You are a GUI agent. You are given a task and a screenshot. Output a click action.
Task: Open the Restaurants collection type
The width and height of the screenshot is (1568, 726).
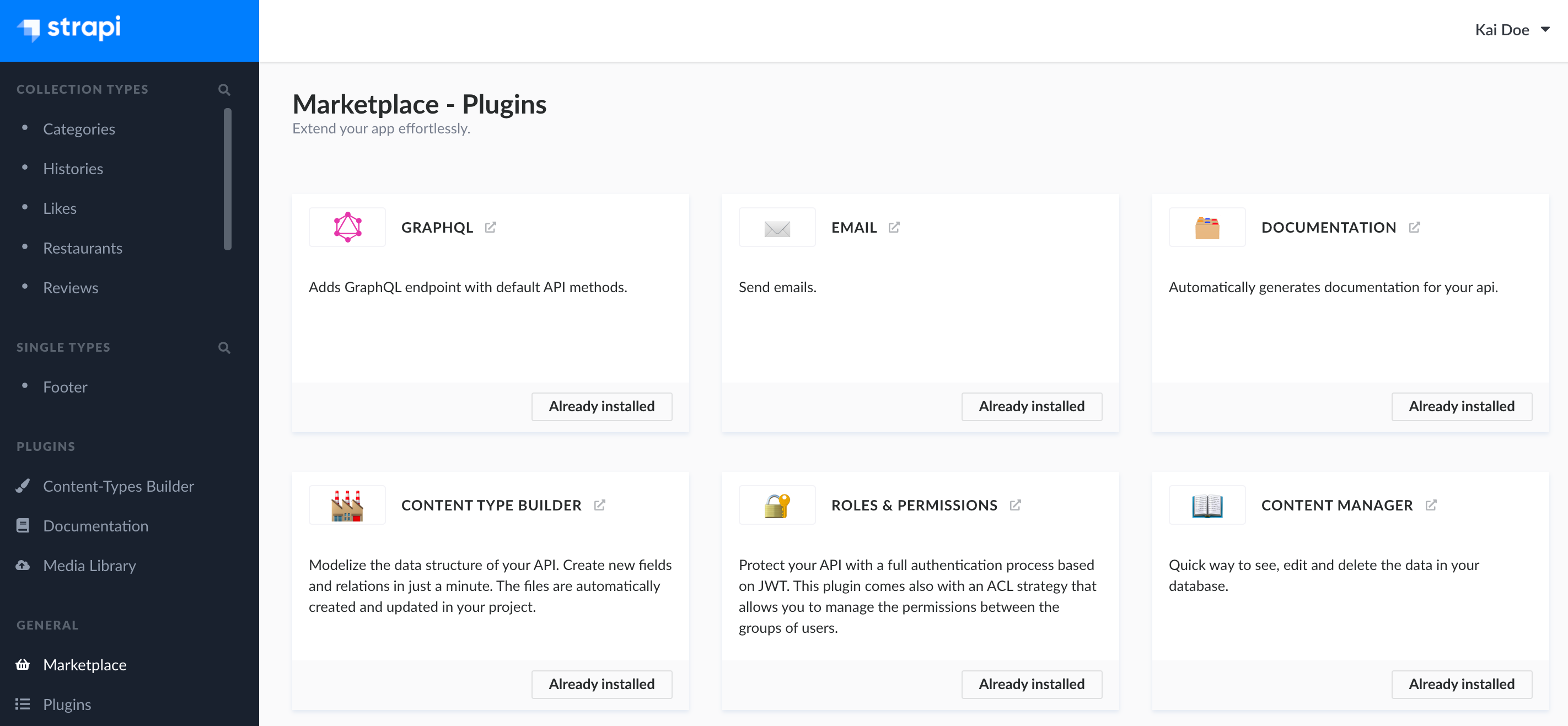click(82, 248)
